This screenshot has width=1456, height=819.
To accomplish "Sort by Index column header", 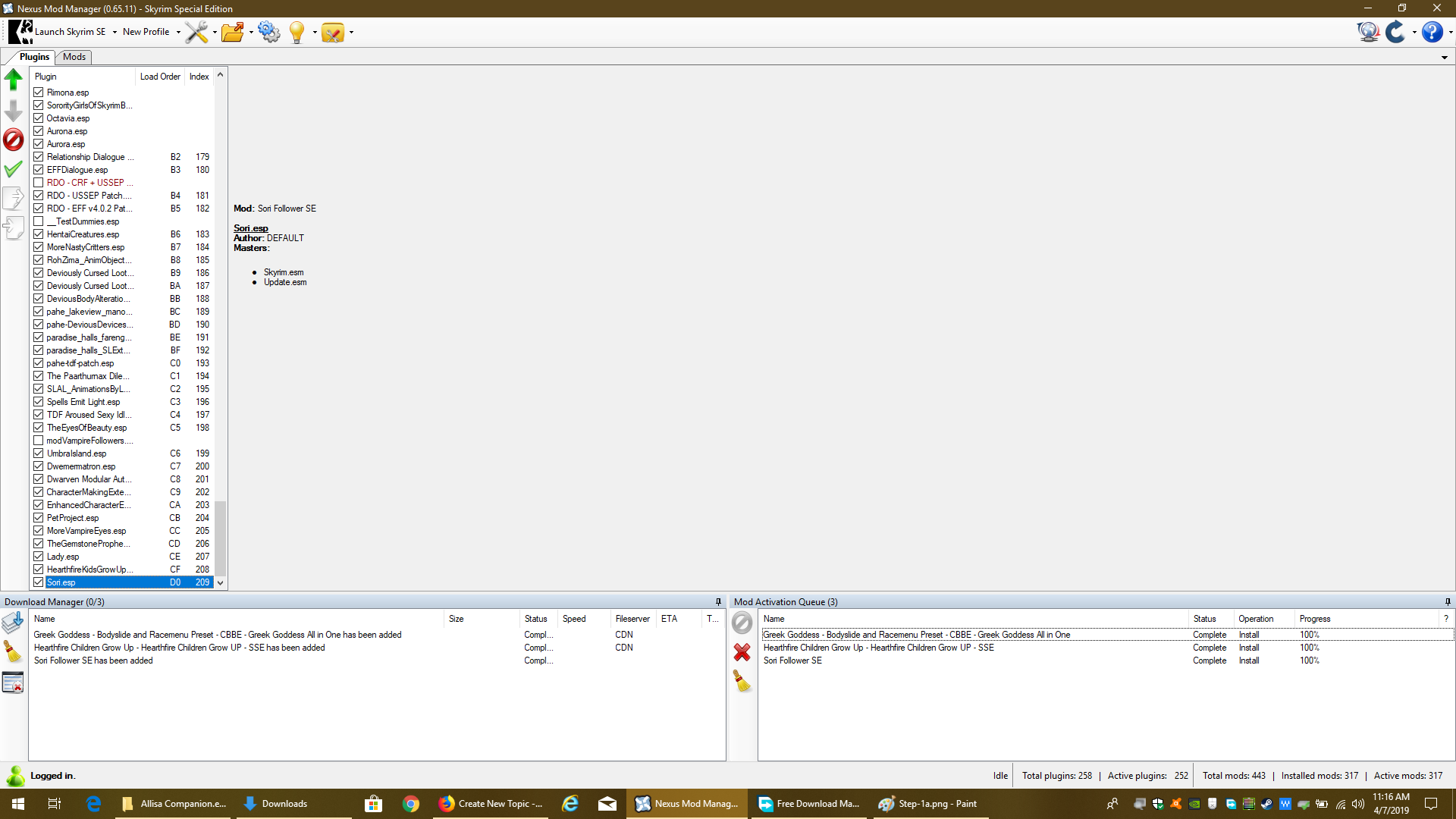I will click(x=199, y=77).
